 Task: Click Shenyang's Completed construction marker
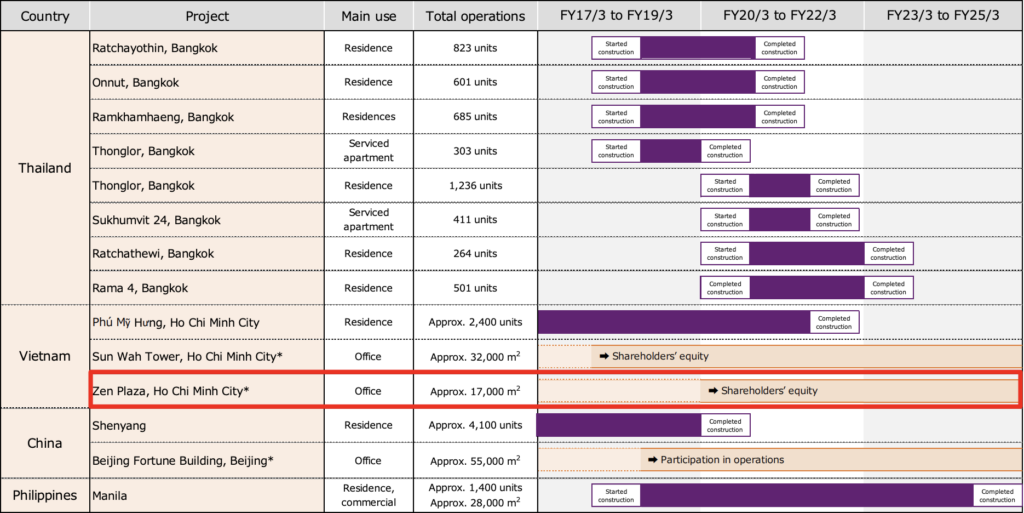[725, 426]
